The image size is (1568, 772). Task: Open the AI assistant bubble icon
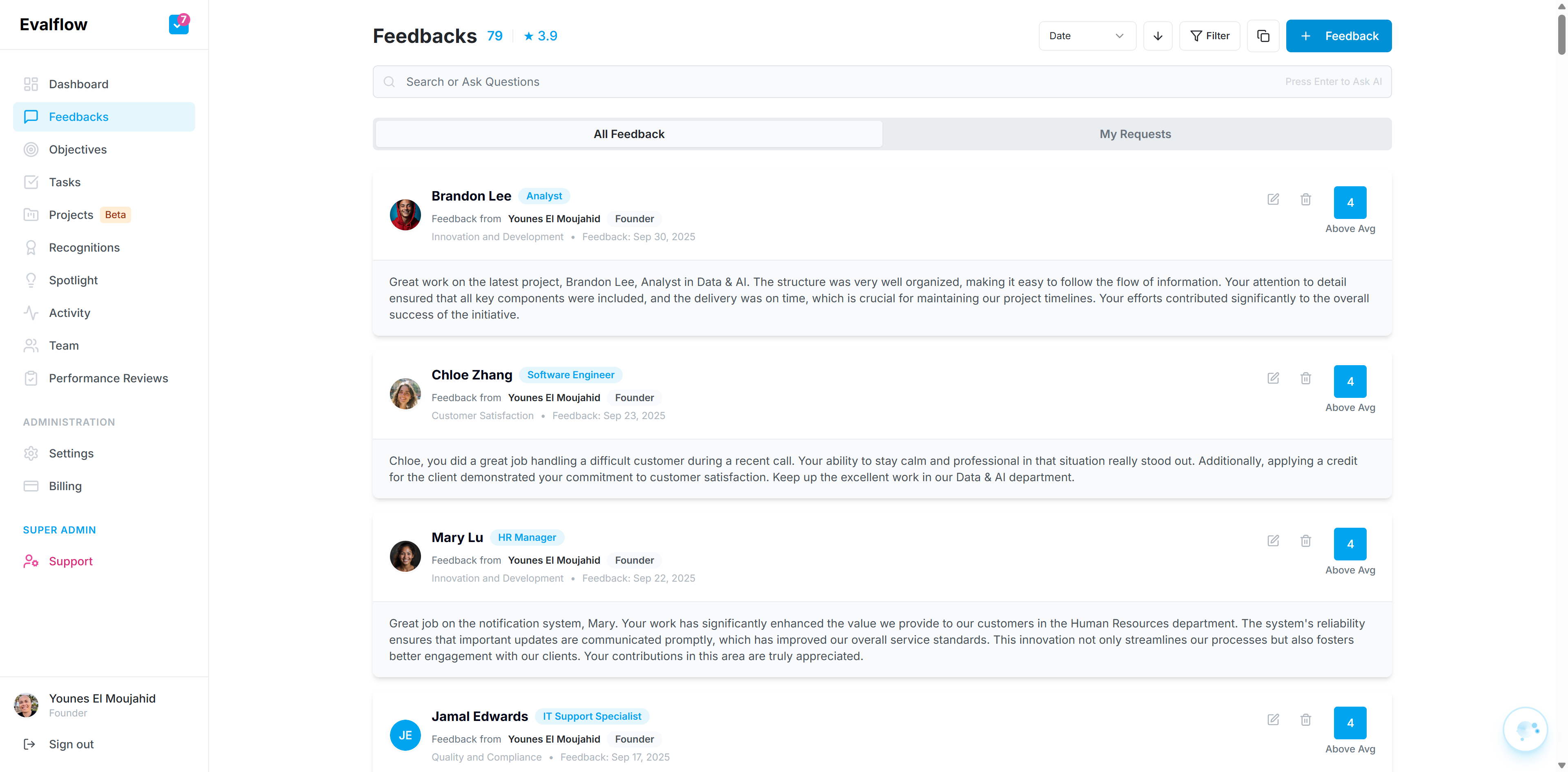(x=1525, y=729)
